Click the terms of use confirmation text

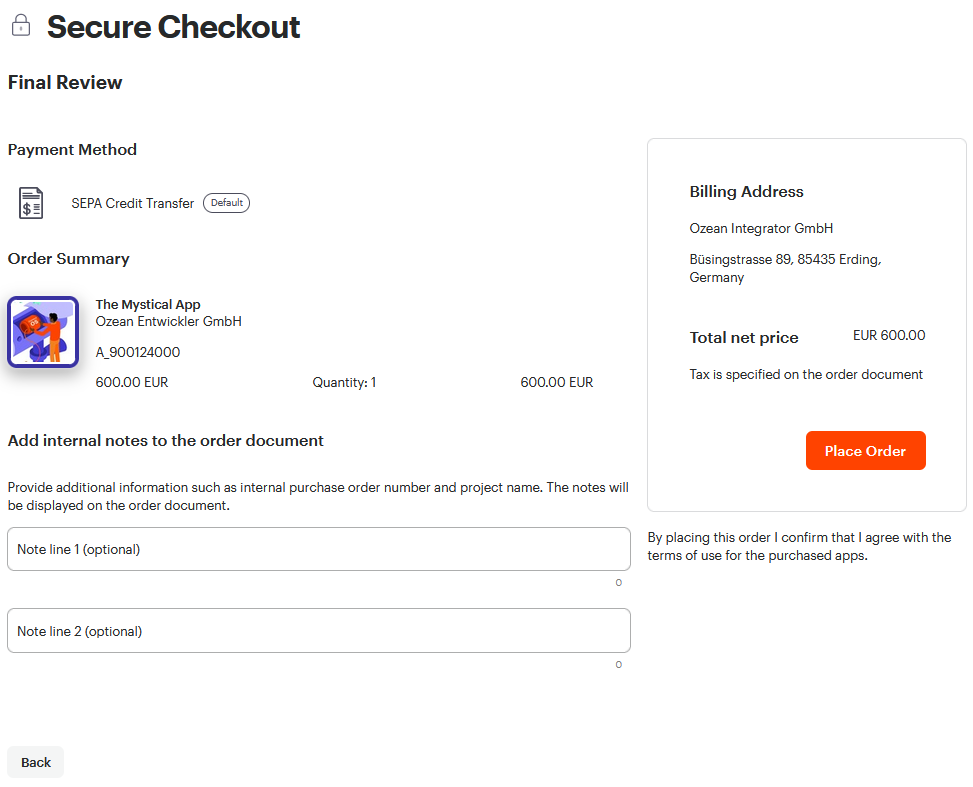[x=799, y=546]
